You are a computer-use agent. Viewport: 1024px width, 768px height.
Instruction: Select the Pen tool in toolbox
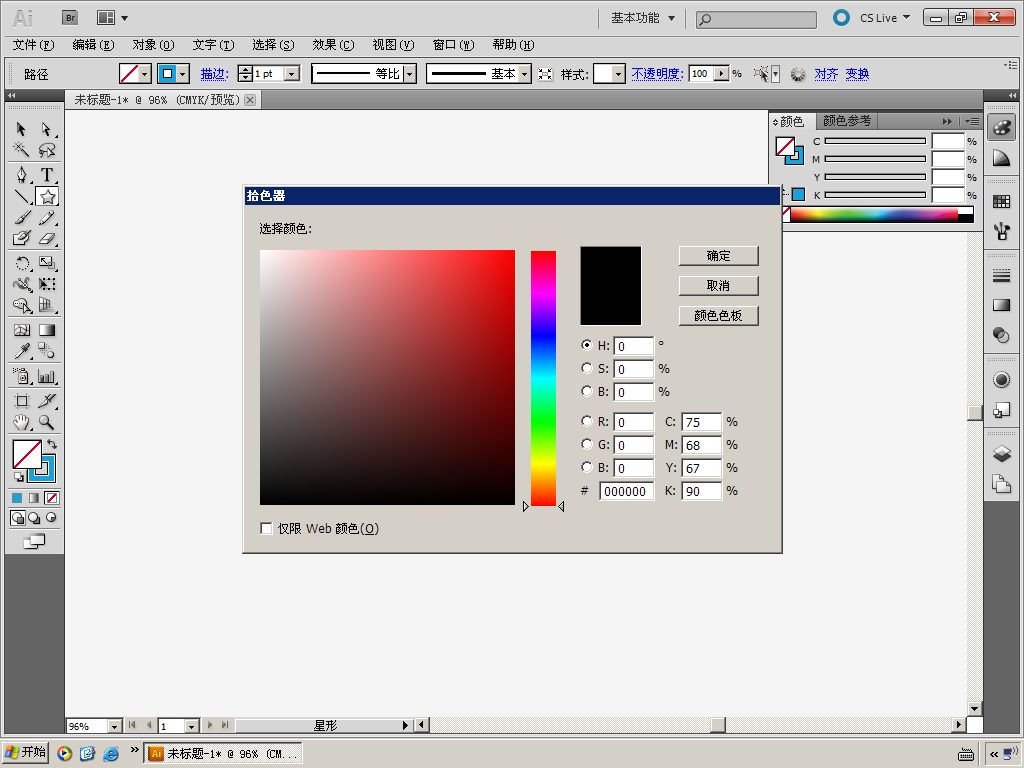tap(21, 175)
